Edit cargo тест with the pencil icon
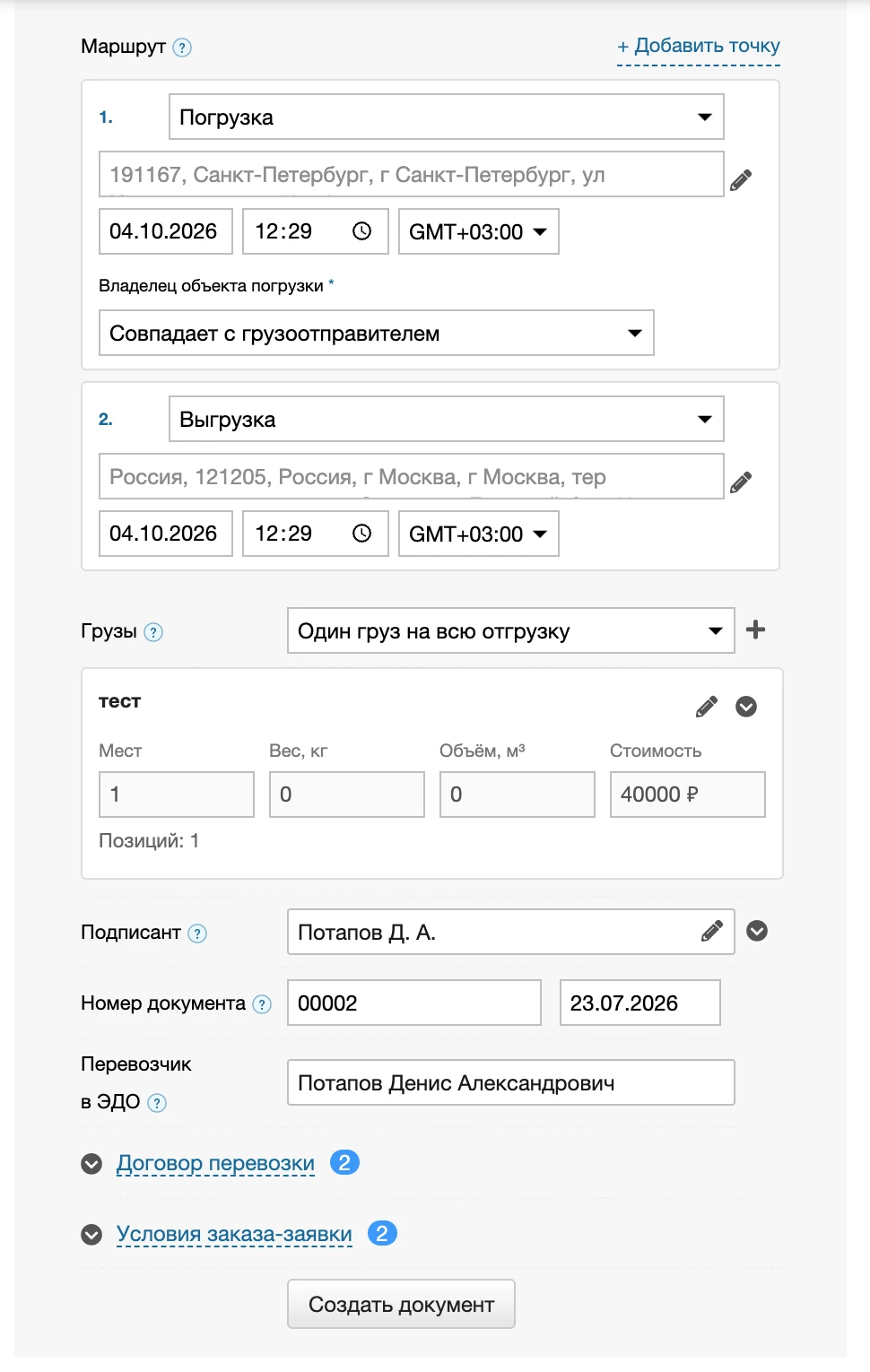 (707, 707)
